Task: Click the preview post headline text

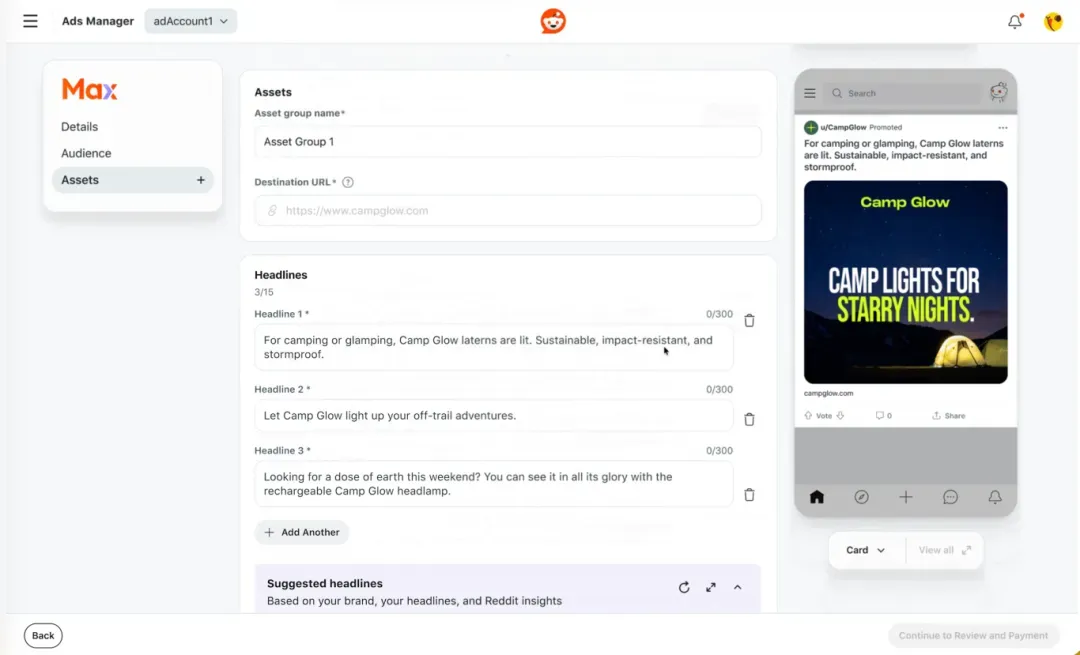Action: point(904,155)
